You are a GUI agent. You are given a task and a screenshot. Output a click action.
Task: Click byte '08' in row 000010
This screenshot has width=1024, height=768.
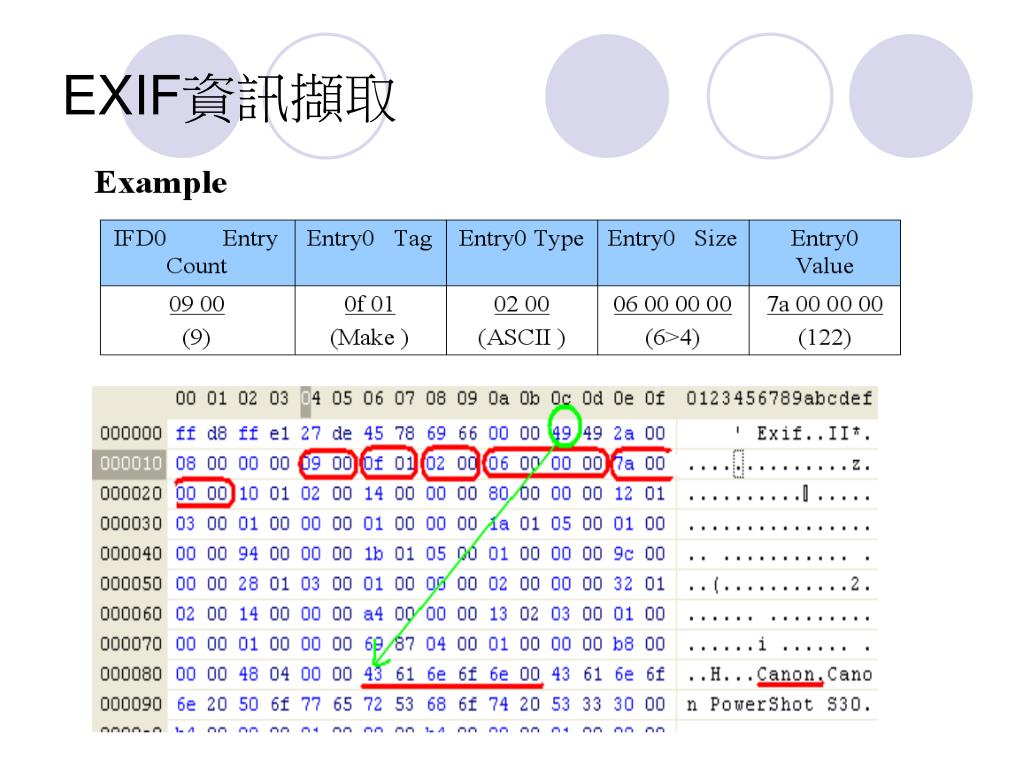(185, 464)
